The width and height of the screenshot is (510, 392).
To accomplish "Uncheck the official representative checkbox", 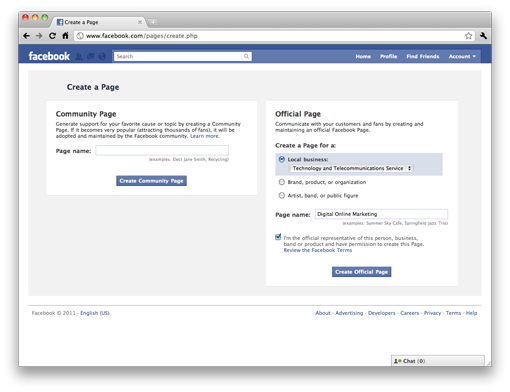I will (x=278, y=237).
